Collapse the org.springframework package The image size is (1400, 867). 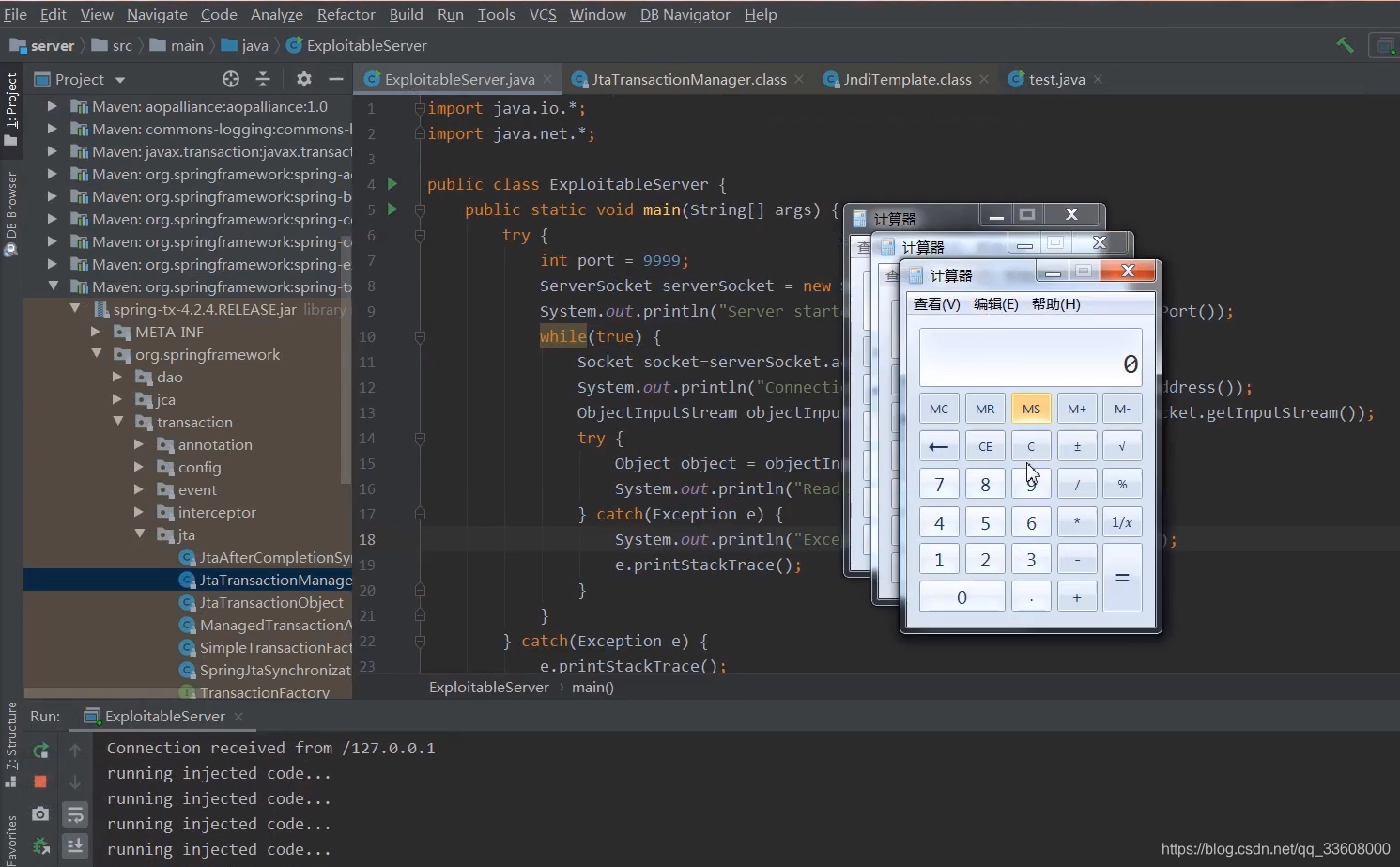[96, 354]
